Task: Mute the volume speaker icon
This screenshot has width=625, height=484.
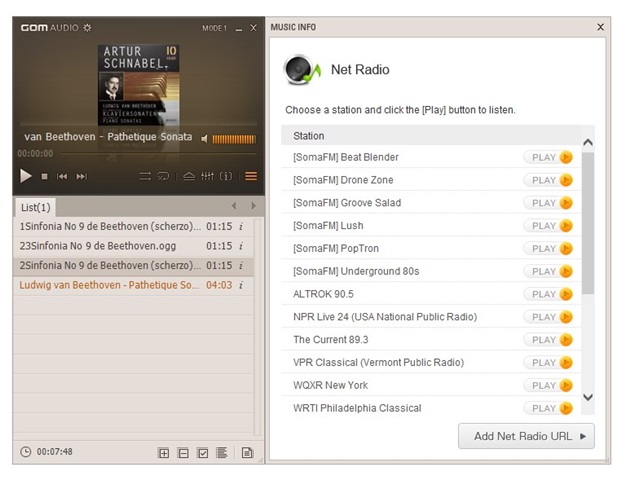Action: tap(204, 138)
